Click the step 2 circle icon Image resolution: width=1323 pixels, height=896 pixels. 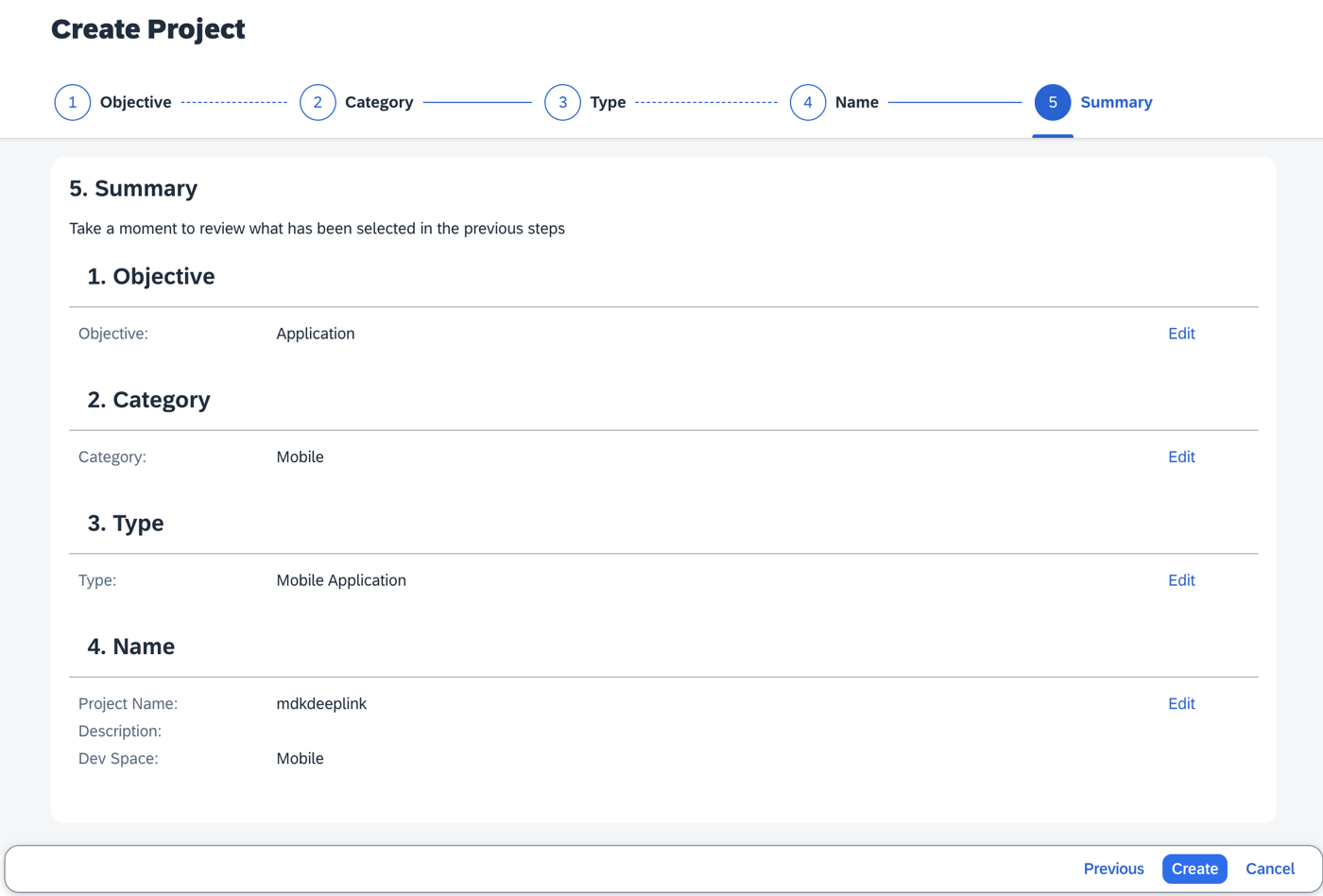coord(318,102)
